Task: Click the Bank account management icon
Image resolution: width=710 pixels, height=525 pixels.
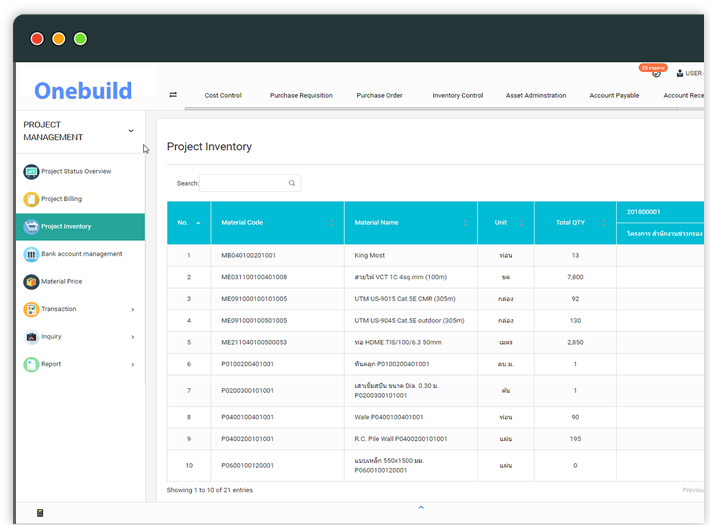Action: (31, 254)
